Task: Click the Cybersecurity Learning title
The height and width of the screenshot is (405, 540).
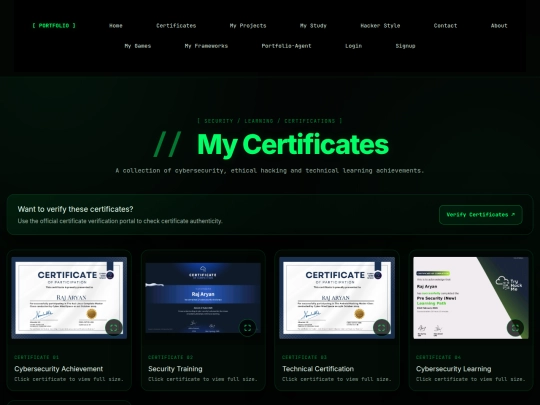Action: [x=454, y=369]
